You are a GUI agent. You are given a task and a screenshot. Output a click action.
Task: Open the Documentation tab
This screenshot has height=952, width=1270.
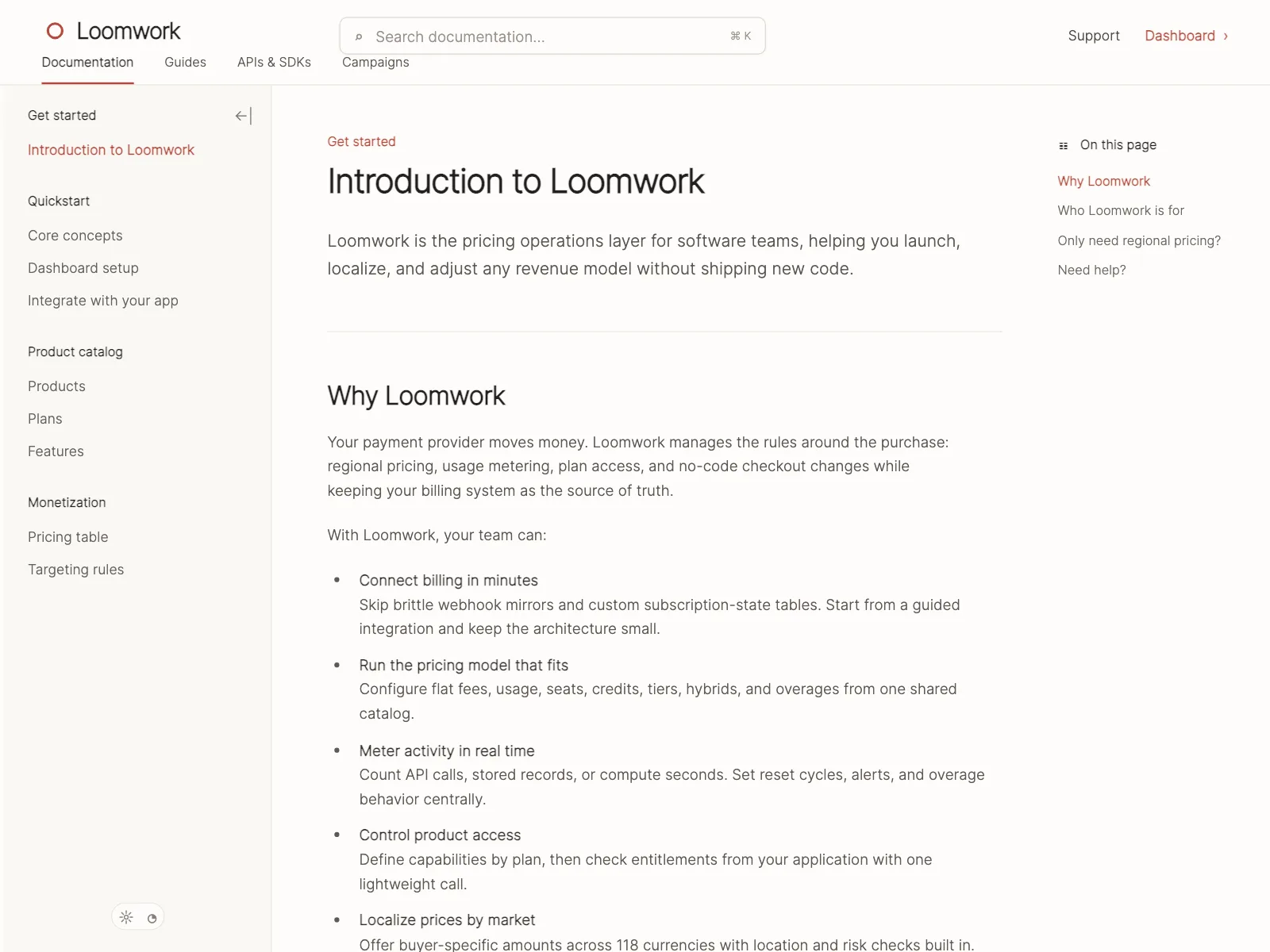[87, 62]
